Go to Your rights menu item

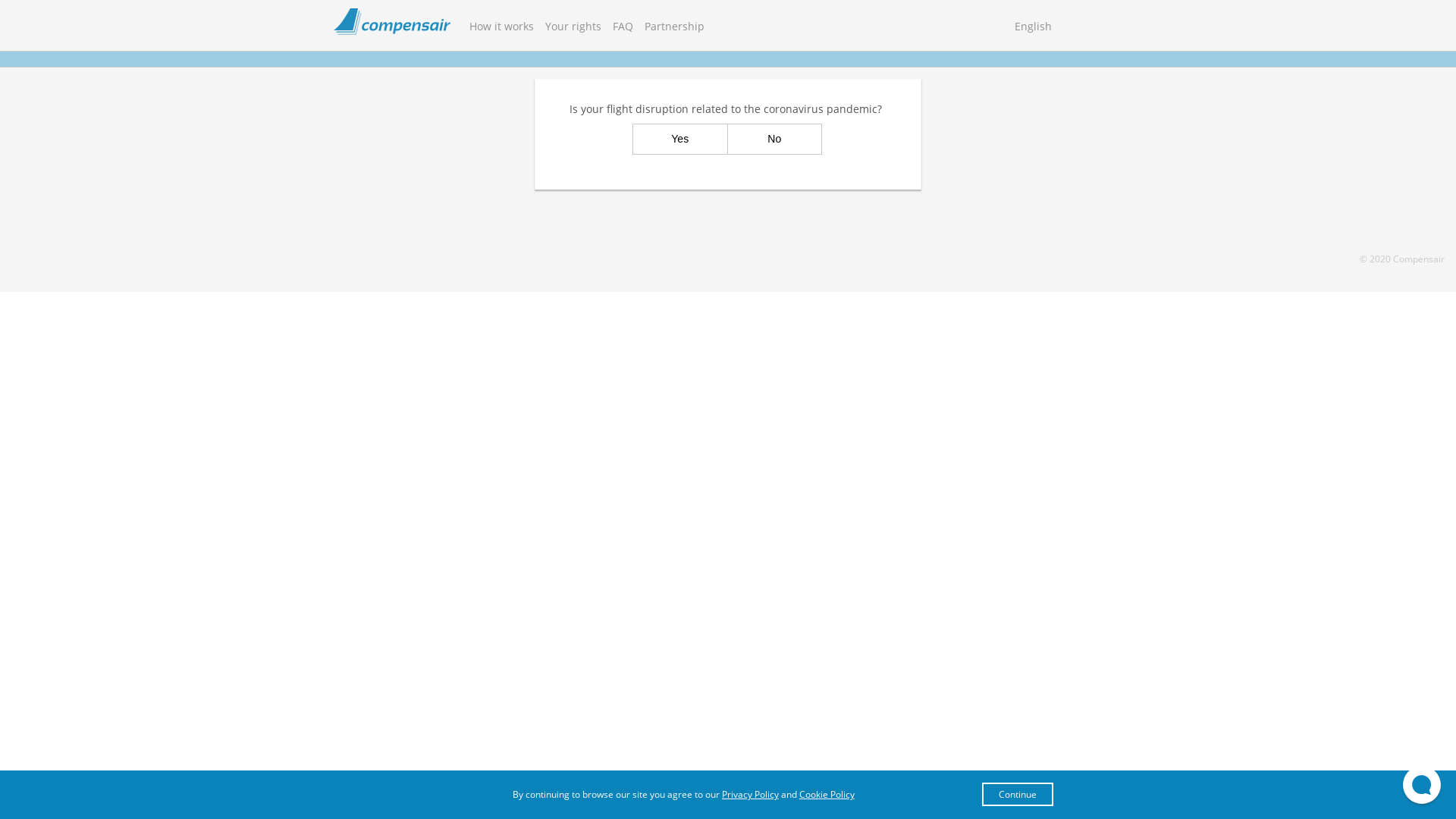tap(573, 27)
